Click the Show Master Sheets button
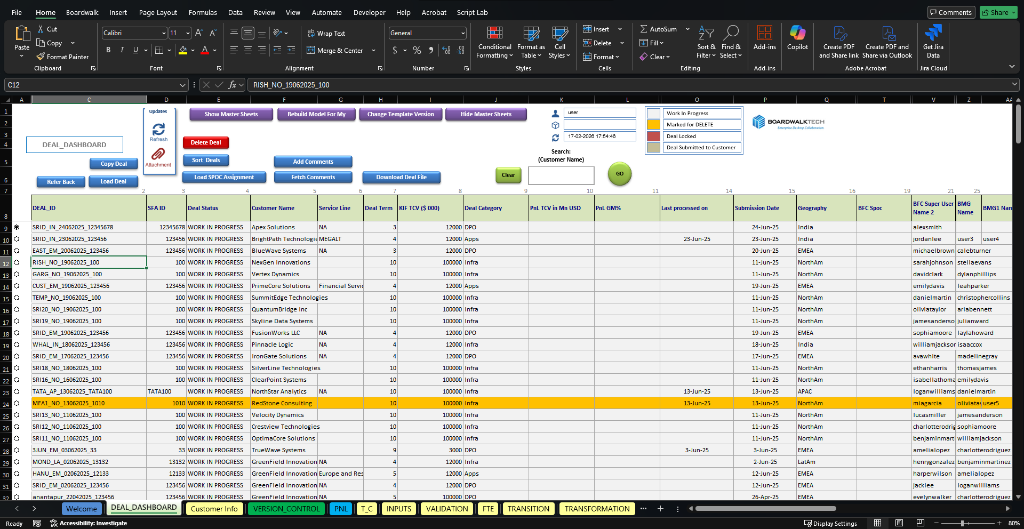The image size is (1024, 529). pos(231,114)
